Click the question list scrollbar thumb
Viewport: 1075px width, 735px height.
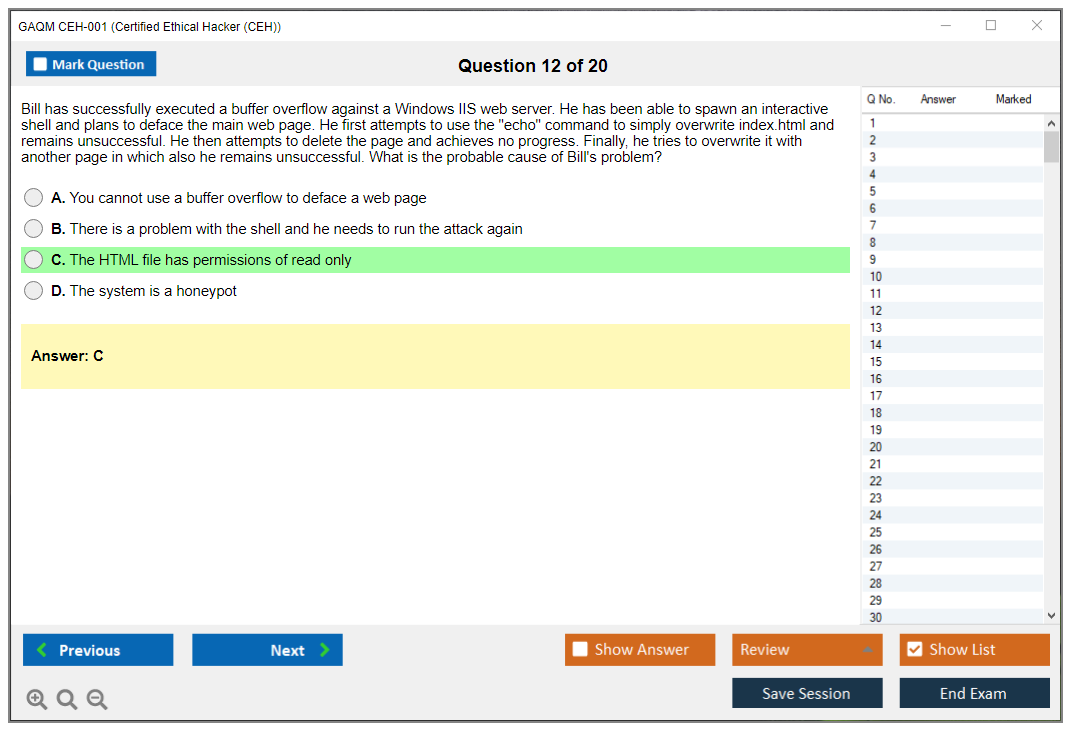1050,146
